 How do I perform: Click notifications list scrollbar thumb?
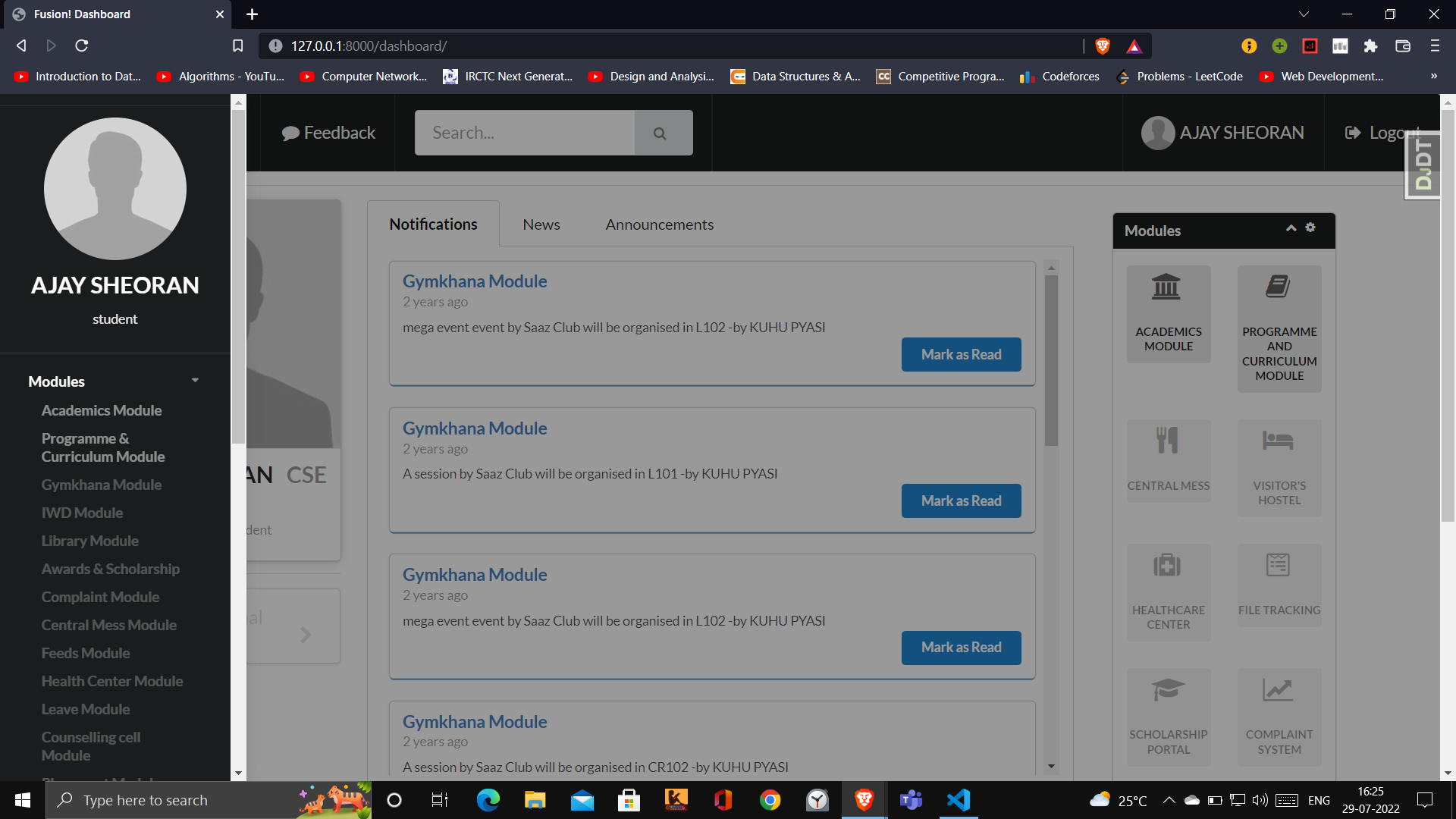click(1051, 359)
